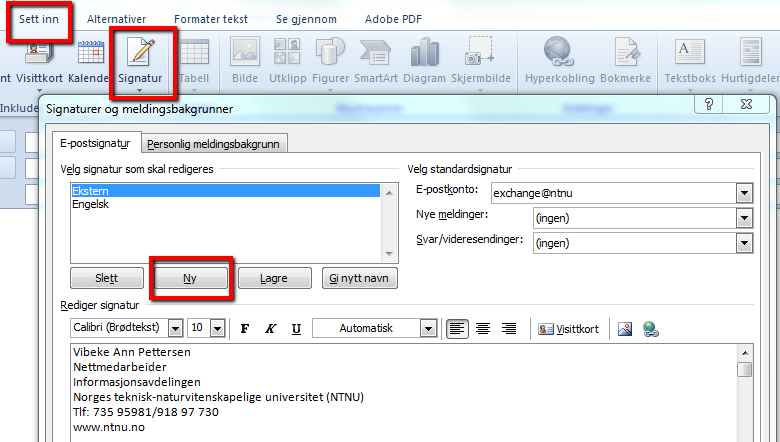Open the Svar/videresendinger dropdown
This screenshot has width=780, height=442.
[x=744, y=243]
